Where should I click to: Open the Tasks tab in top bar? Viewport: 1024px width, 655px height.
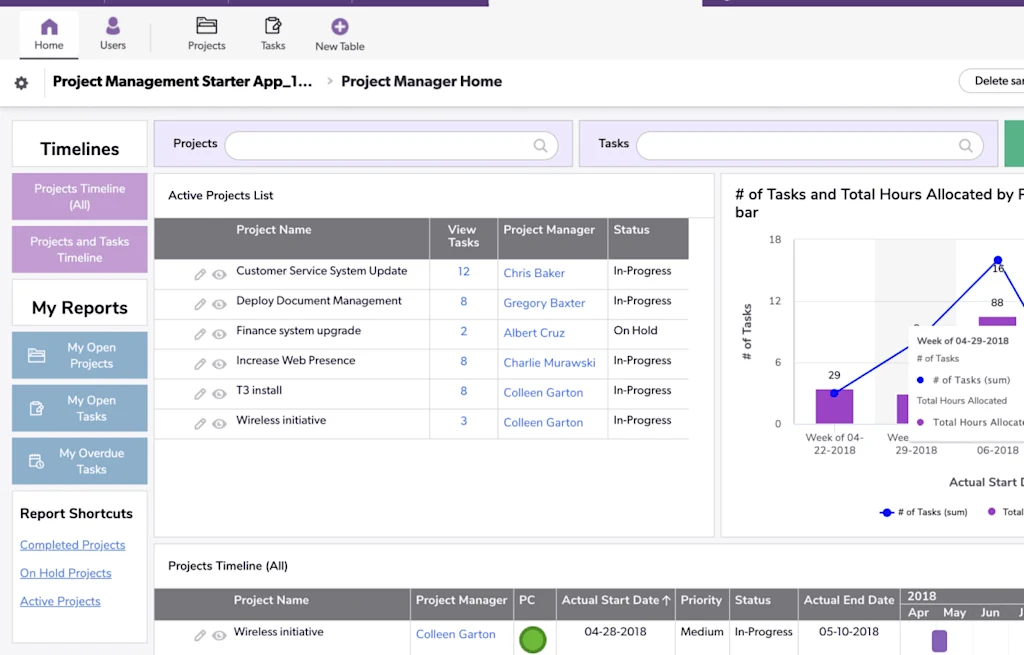(x=273, y=35)
